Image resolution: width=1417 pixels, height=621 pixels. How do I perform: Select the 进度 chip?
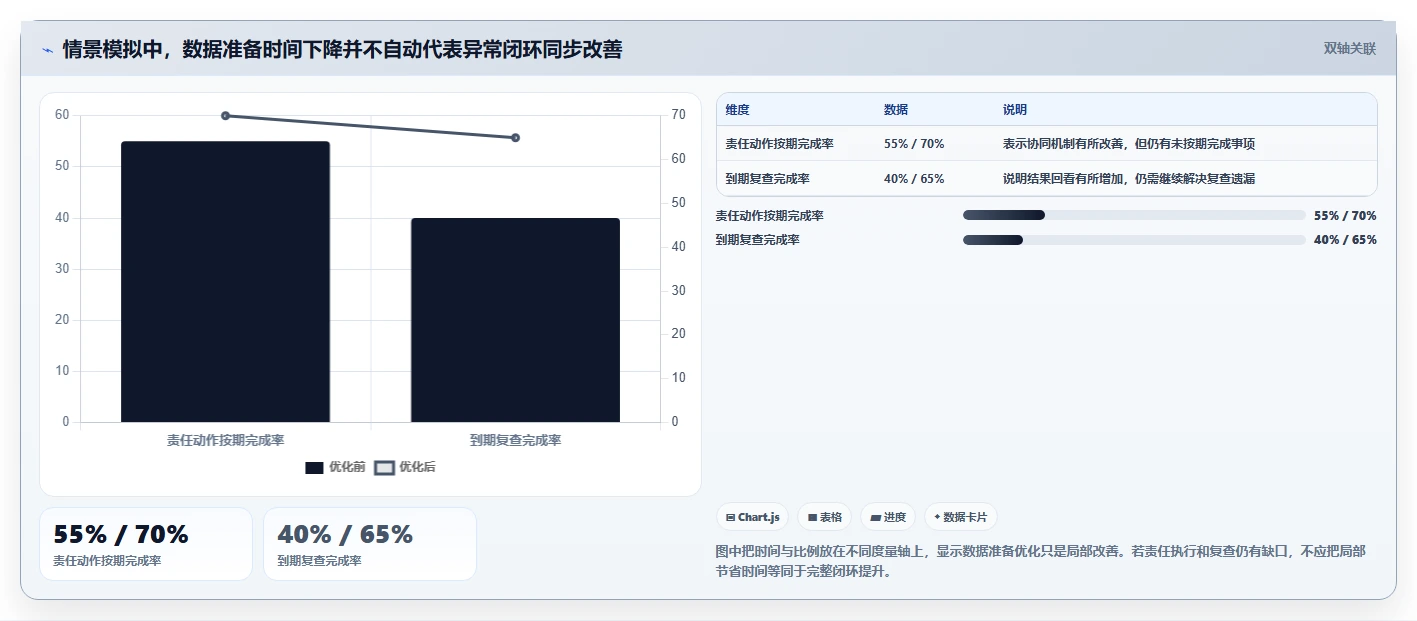point(888,517)
